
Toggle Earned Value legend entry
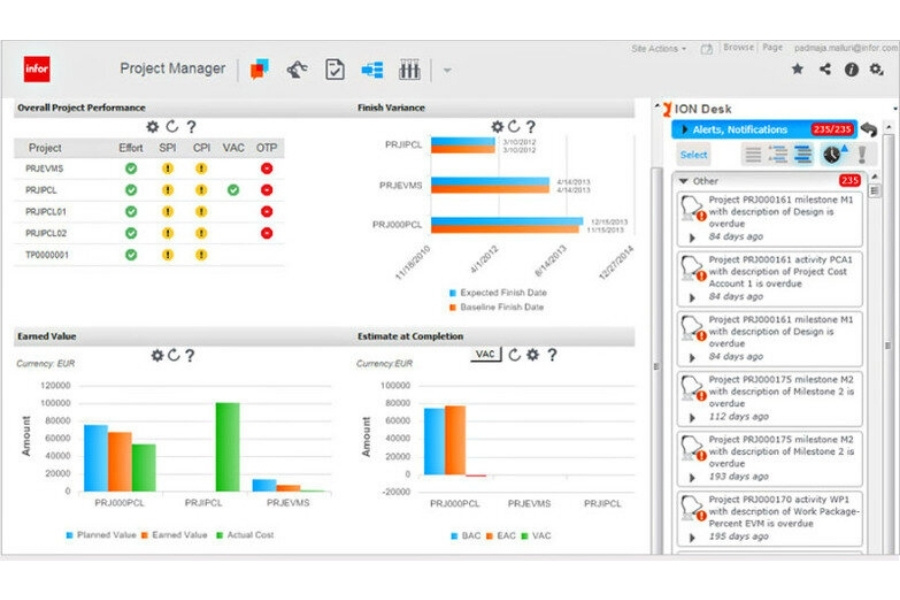[x=174, y=535]
